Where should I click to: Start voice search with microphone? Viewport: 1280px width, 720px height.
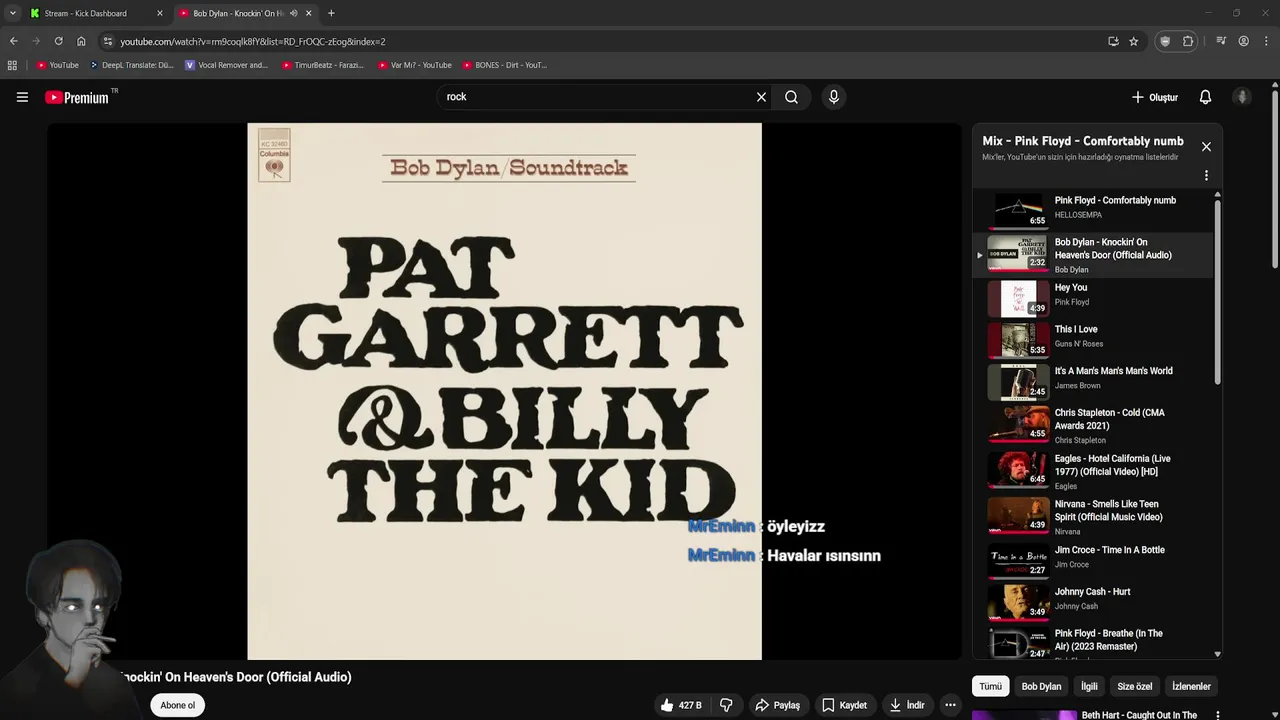(834, 97)
